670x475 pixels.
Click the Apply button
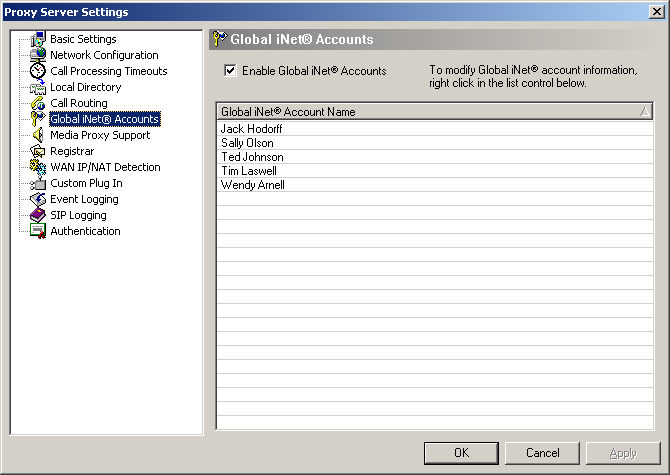coord(623,453)
